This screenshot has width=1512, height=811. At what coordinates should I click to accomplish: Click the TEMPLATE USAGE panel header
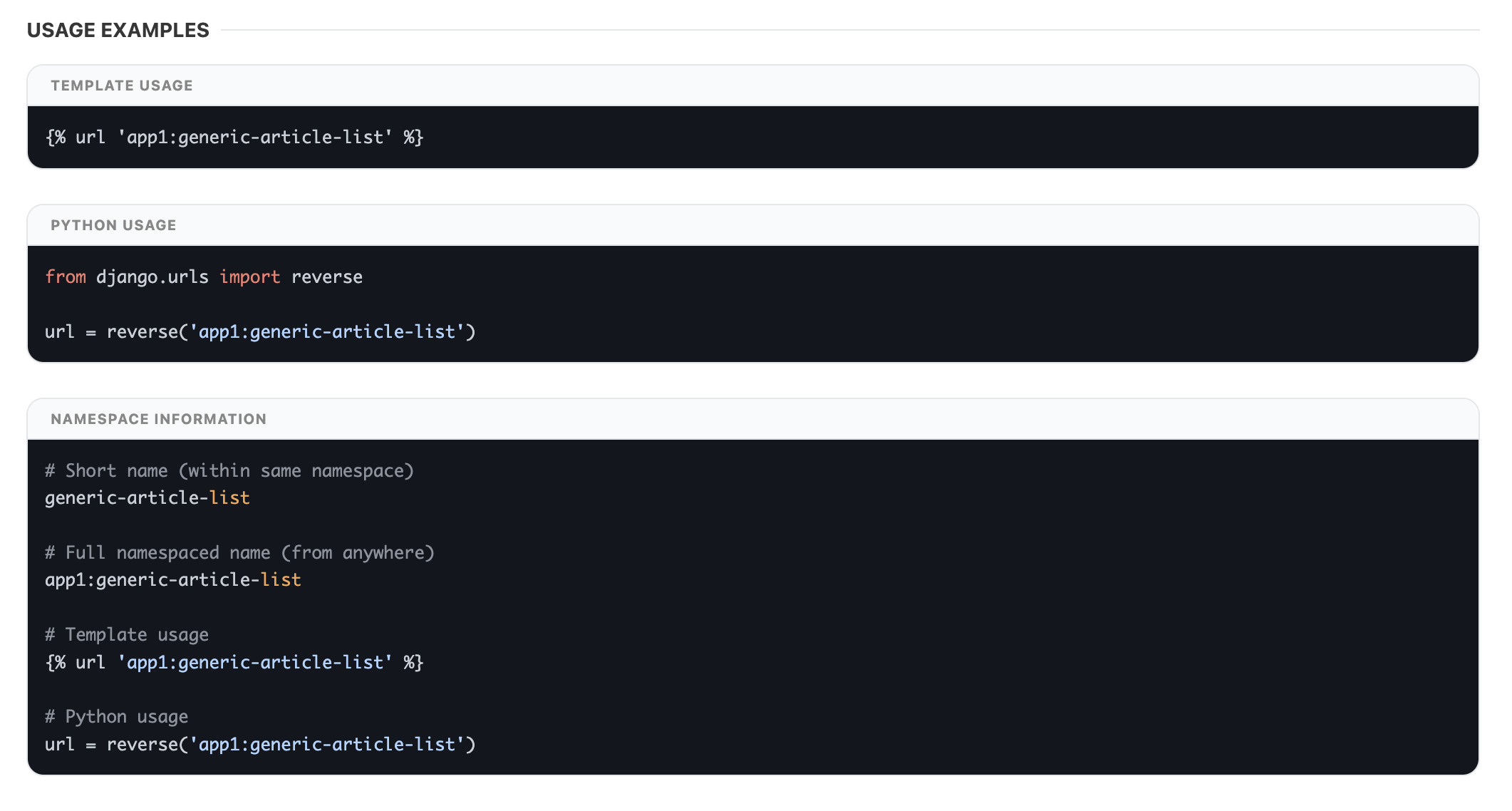[x=753, y=86]
